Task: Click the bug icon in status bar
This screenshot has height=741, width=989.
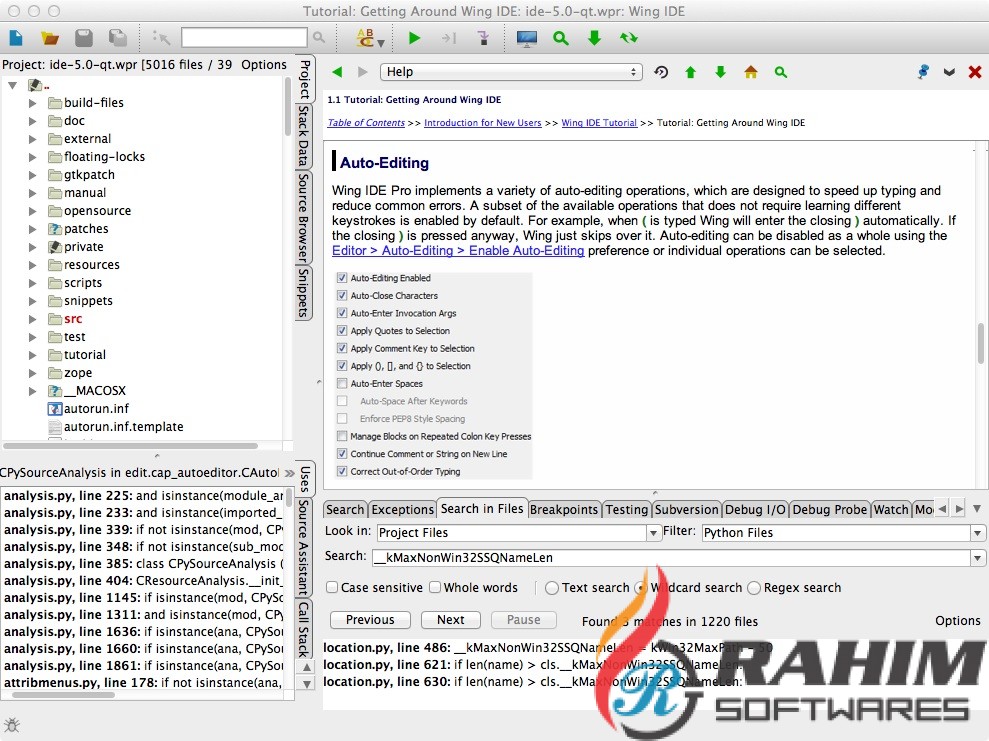Action: [x=12, y=725]
